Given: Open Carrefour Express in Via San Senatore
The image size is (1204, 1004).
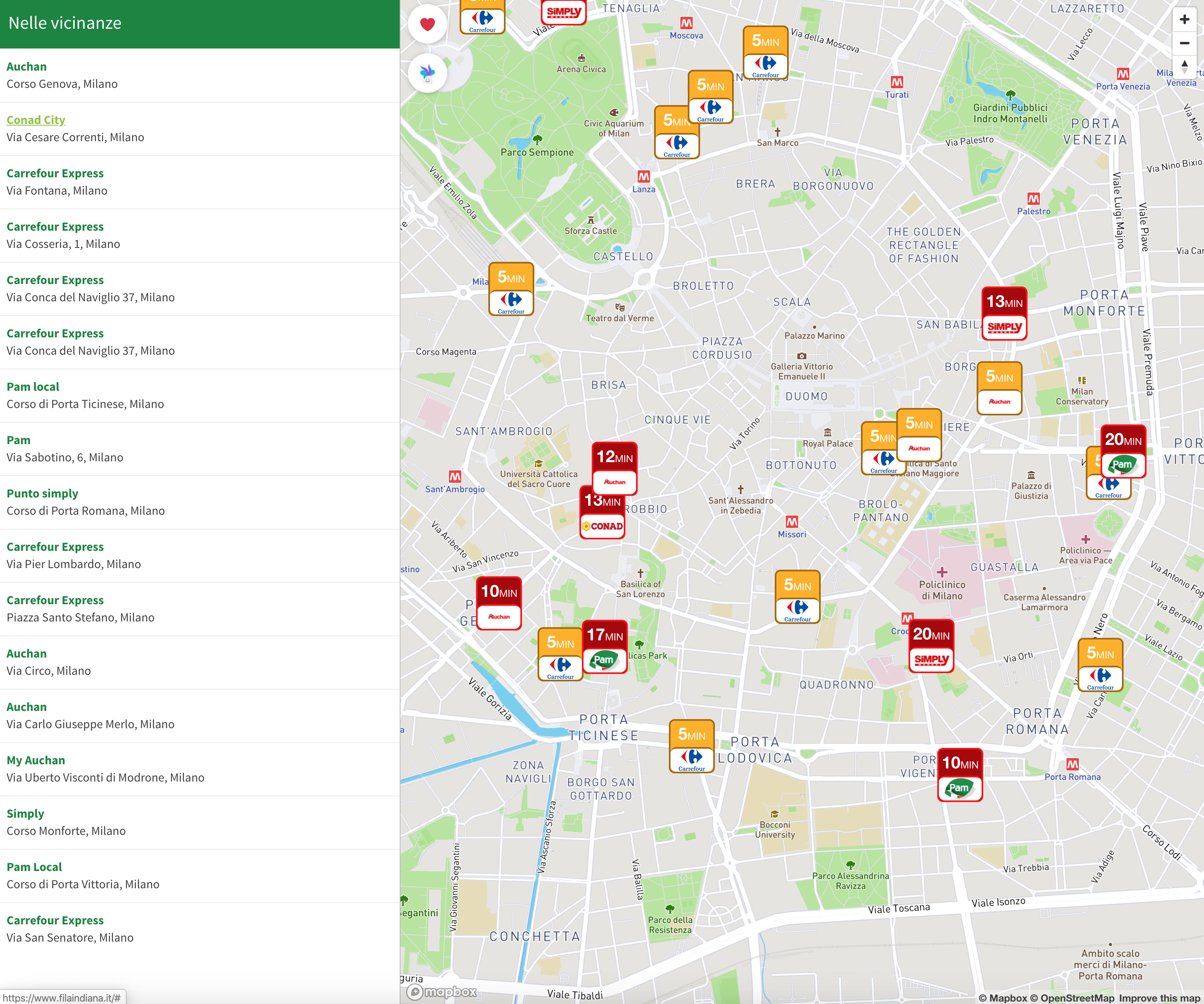Looking at the screenshot, I should [x=199, y=928].
